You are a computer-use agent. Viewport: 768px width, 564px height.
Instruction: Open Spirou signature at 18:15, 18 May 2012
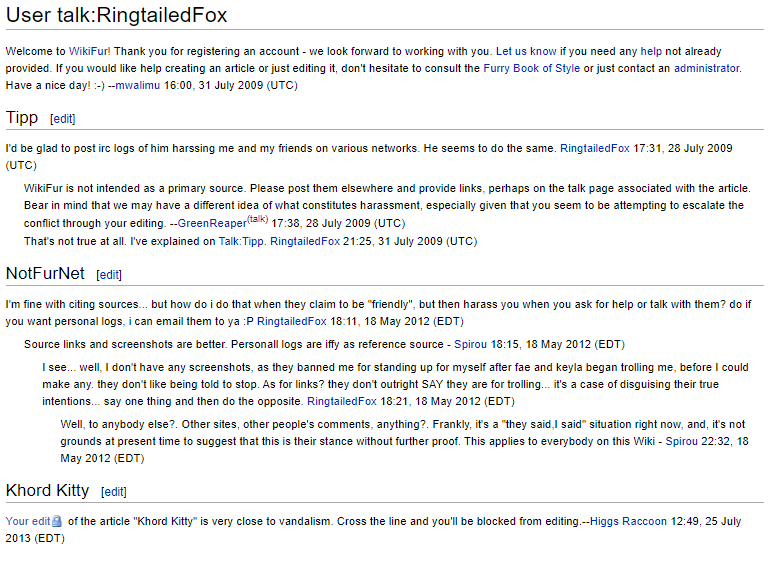click(470, 344)
